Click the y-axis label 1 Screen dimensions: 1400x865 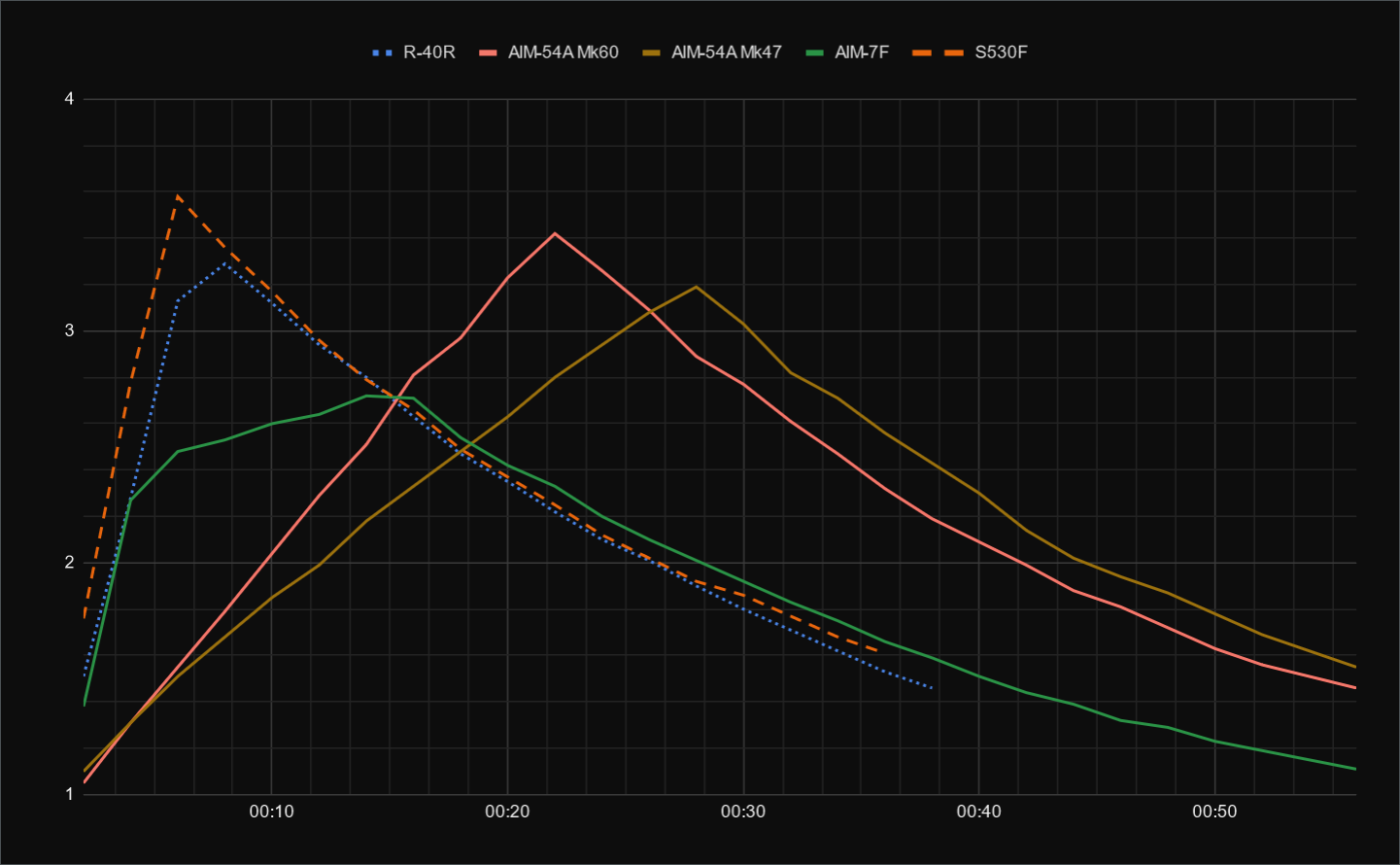coord(69,794)
